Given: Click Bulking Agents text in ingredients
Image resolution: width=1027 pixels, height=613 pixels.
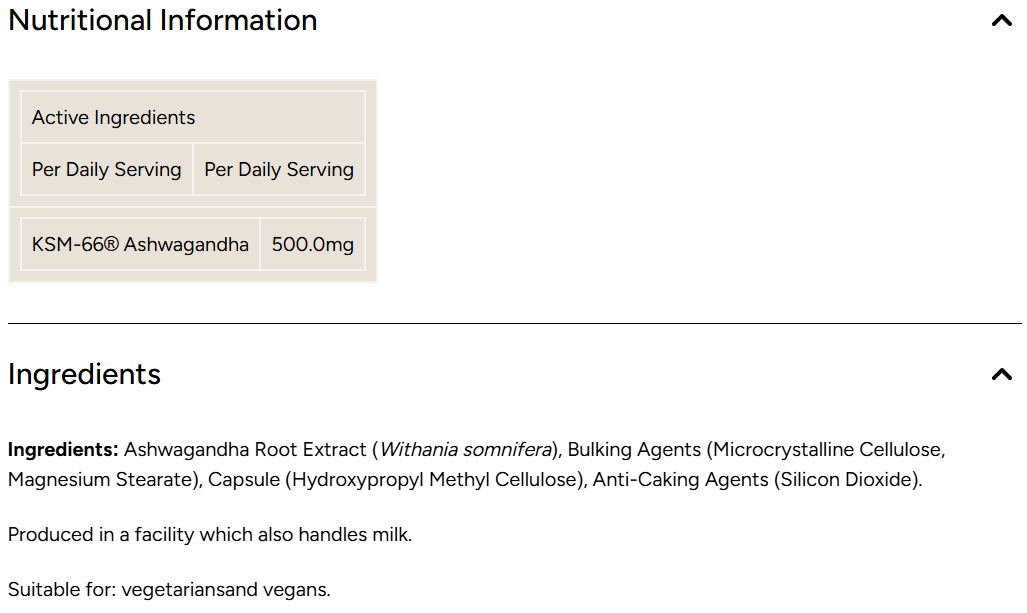Looking at the screenshot, I should [634, 450].
